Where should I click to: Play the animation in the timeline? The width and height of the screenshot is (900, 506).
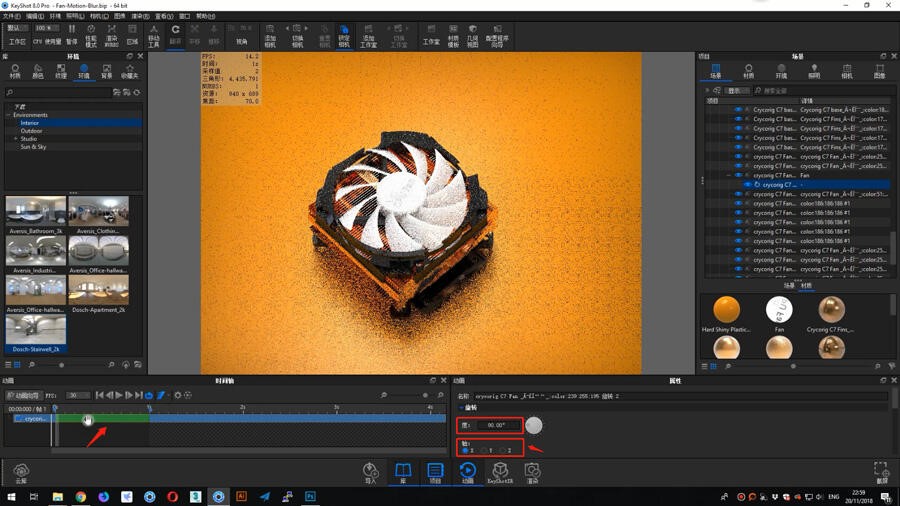119,395
